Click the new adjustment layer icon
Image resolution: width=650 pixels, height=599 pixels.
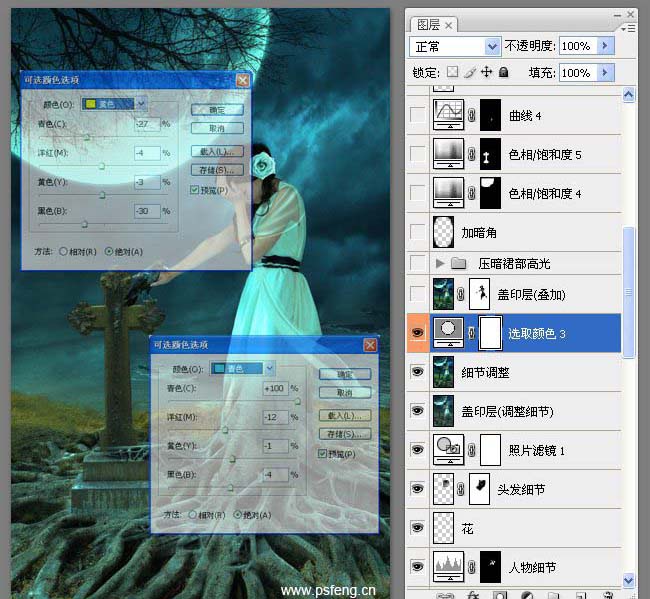pos(527,595)
